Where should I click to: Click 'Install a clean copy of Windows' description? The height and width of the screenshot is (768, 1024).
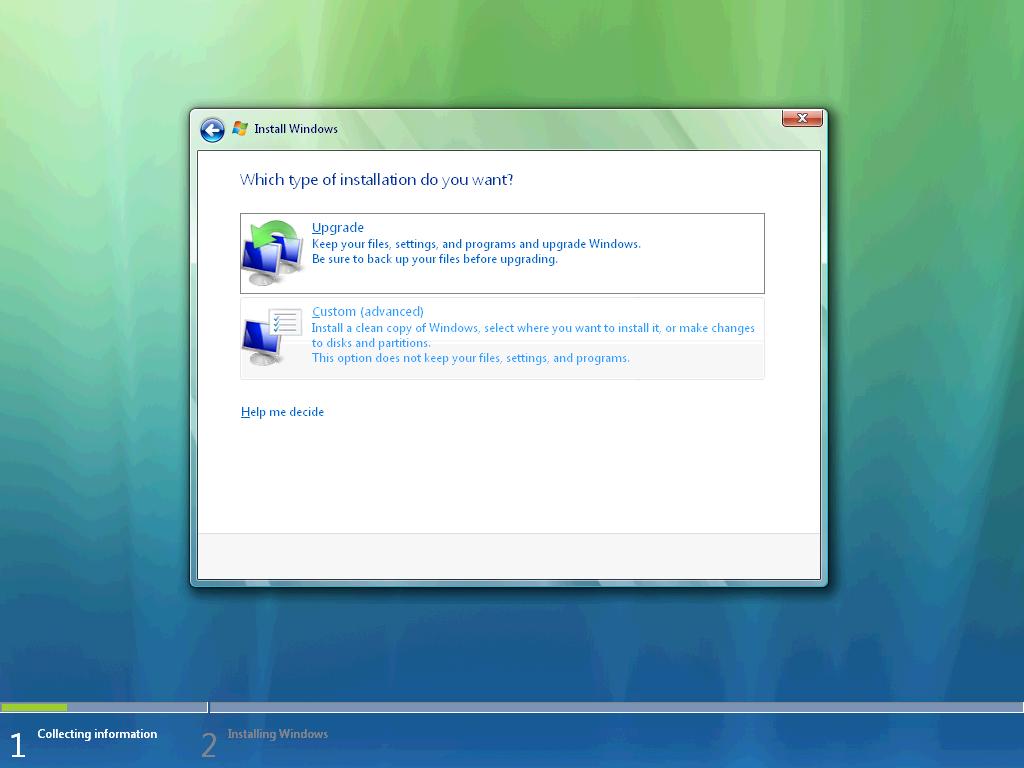click(x=533, y=335)
